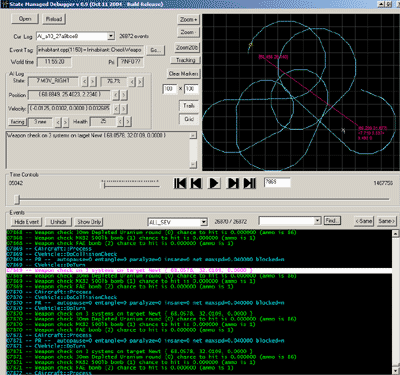Click the Velocity value field

pos(69,108)
